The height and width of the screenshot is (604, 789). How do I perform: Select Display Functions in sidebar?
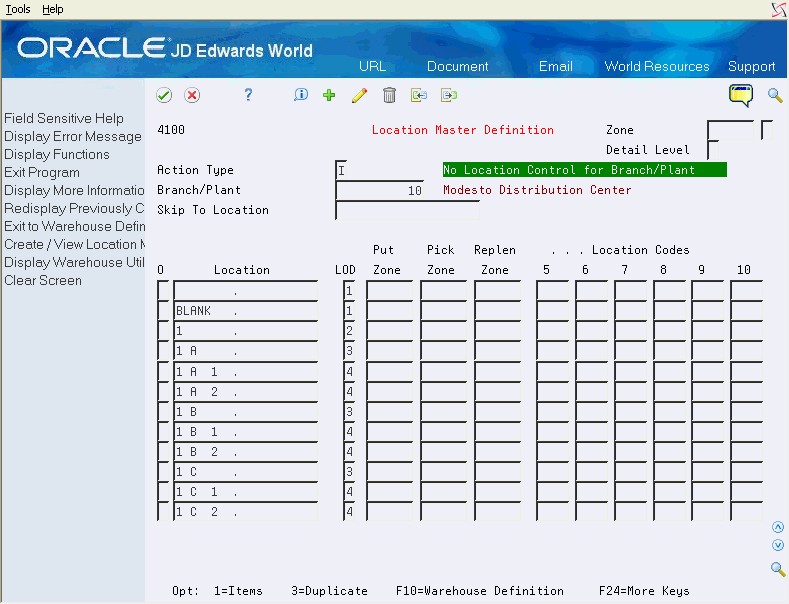click(57, 155)
